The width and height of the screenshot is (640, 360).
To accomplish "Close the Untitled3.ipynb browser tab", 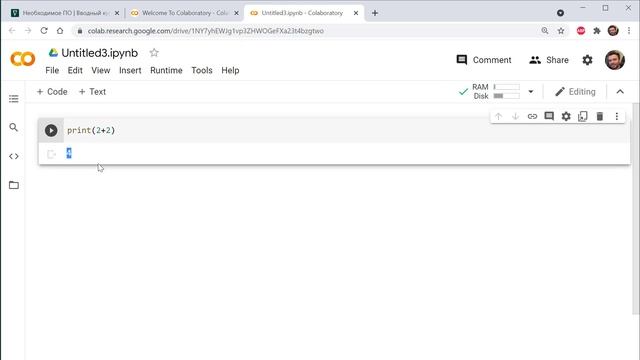I will coord(356,13).
